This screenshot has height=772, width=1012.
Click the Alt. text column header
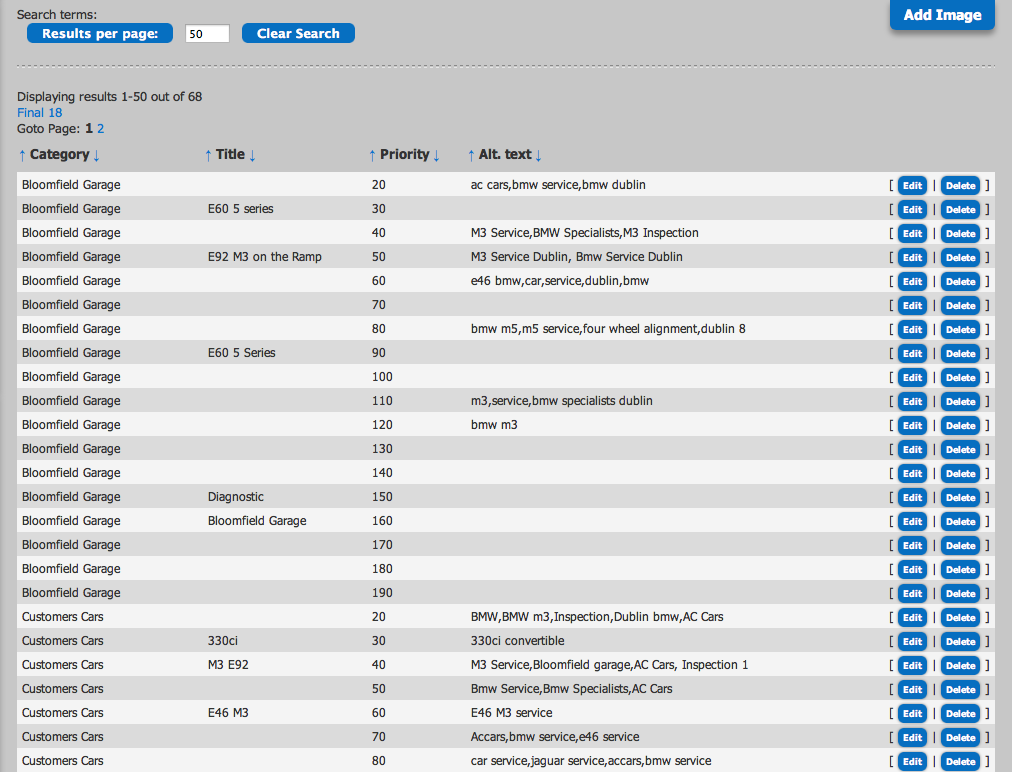coord(505,154)
